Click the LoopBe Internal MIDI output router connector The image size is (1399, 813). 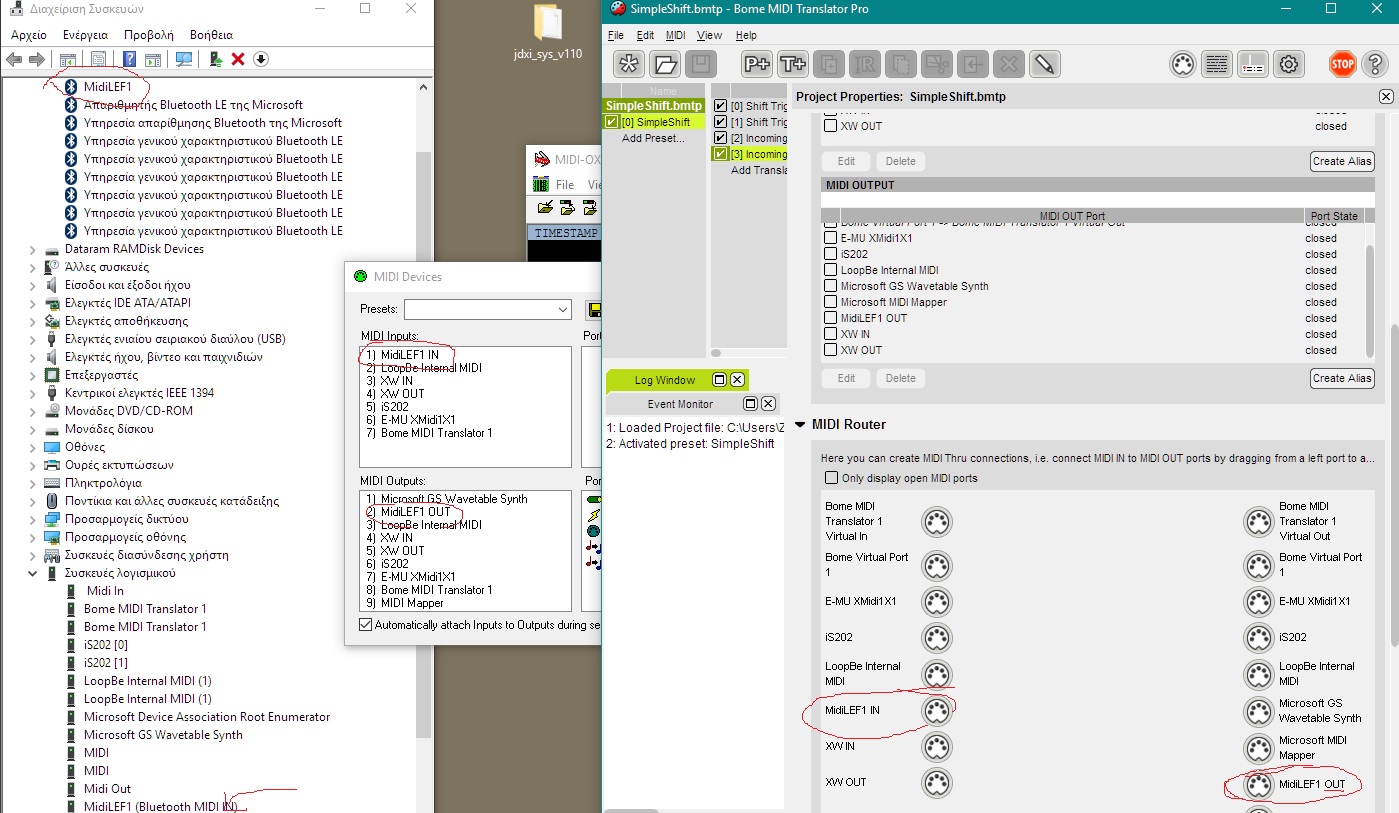pyautogui.click(x=1258, y=674)
